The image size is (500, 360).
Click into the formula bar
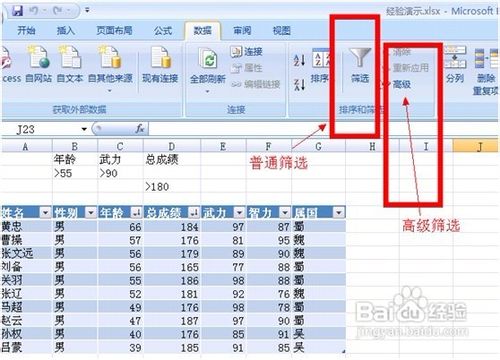[x=322, y=129]
